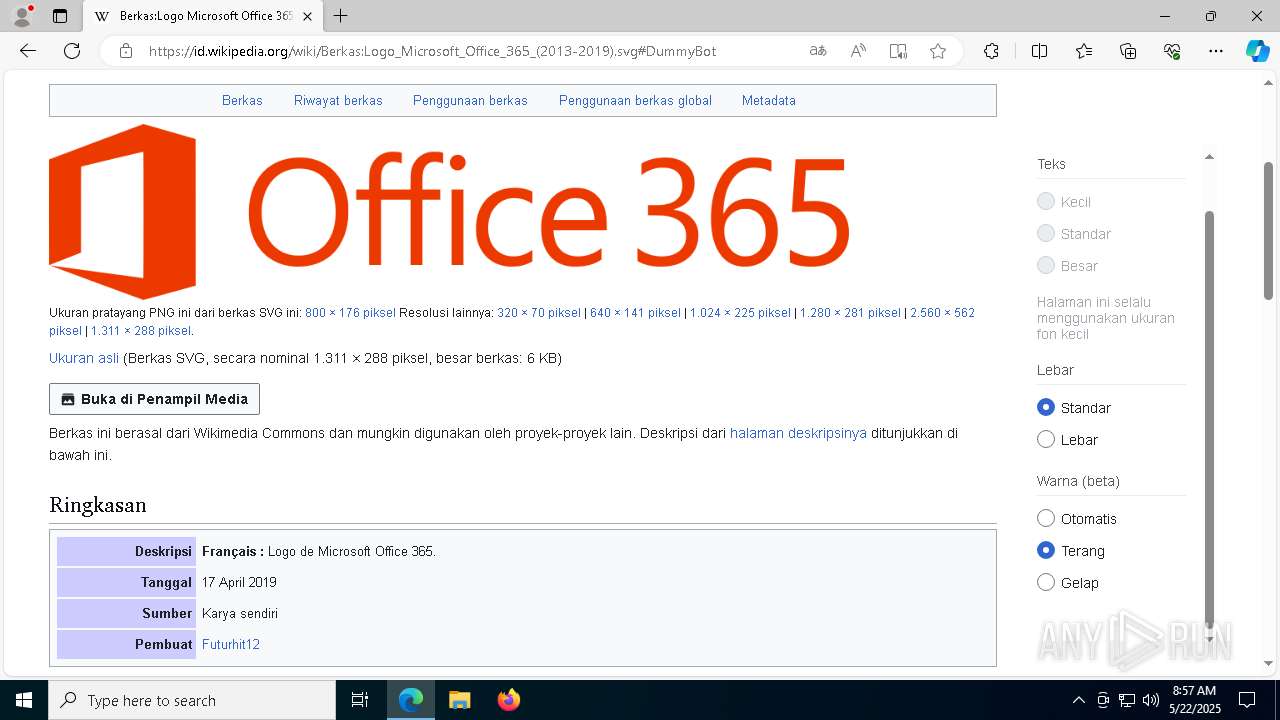Viewport: 1280px width, 720px height.
Task: Jump to Penggunaan berkas global section
Action: click(x=635, y=100)
